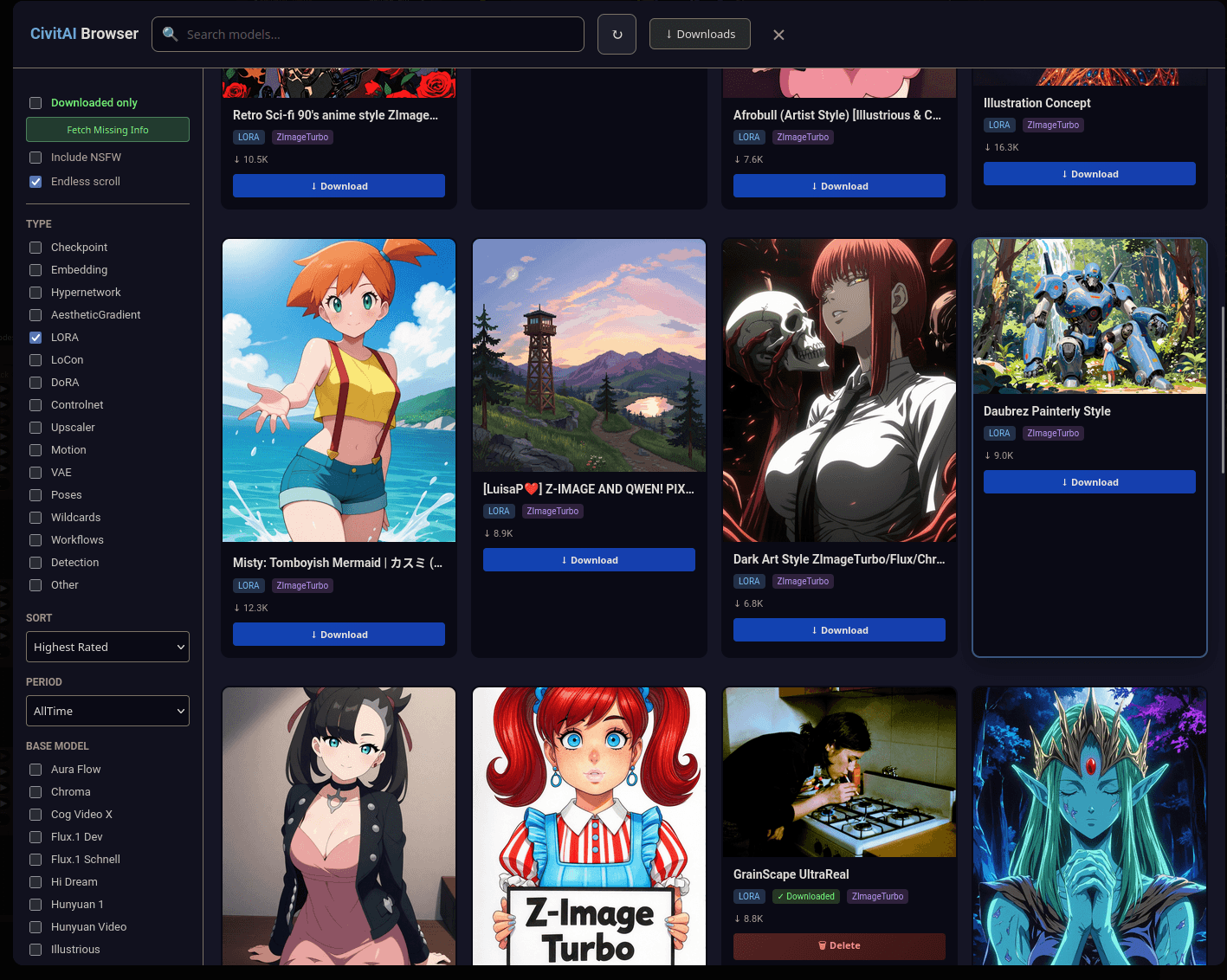Check the LoCon type filter

coord(36,360)
